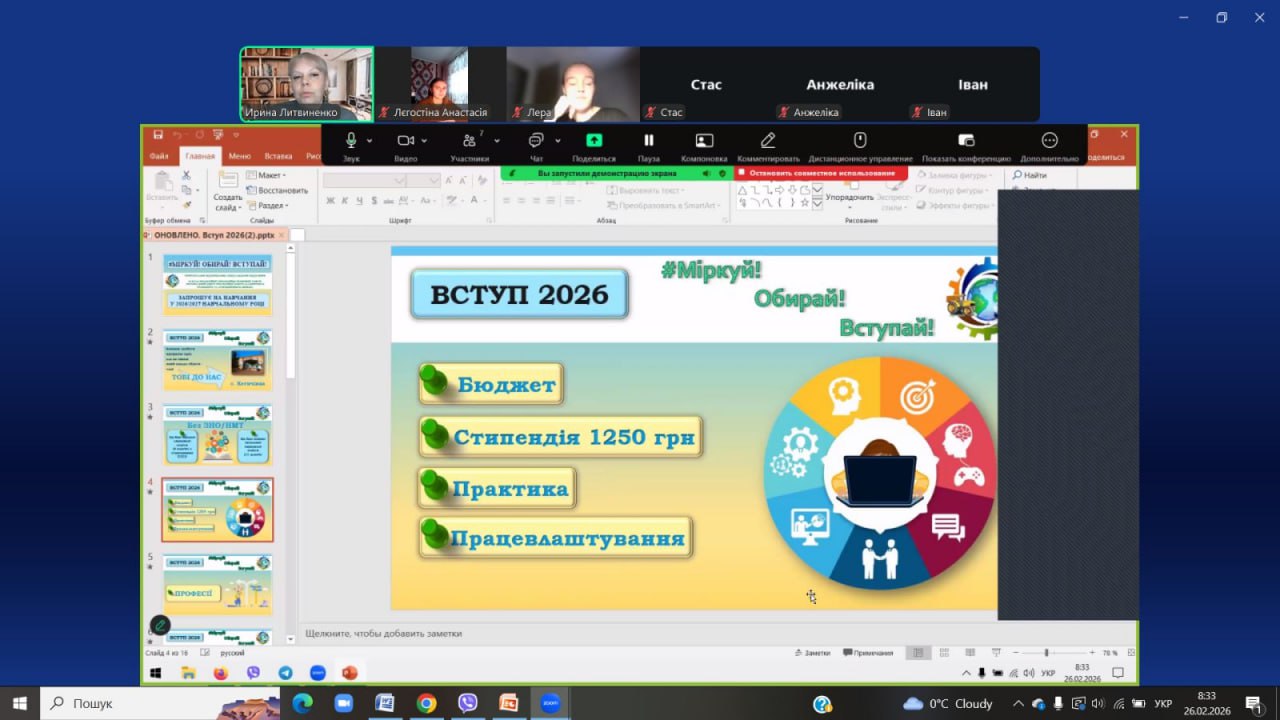Viewport: 1280px width, 720px height.
Task: Open Remote control mouse icon
Action: [x=860, y=141]
